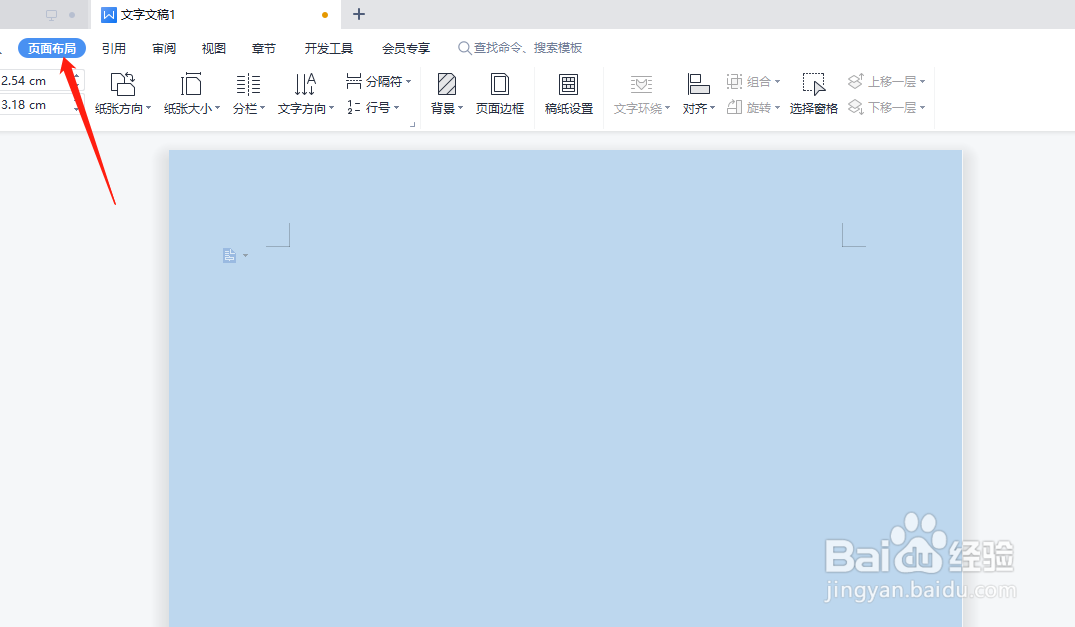Expand the 分栏 dropdown arrow
1075x627 pixels.
[x=263, y=108]
